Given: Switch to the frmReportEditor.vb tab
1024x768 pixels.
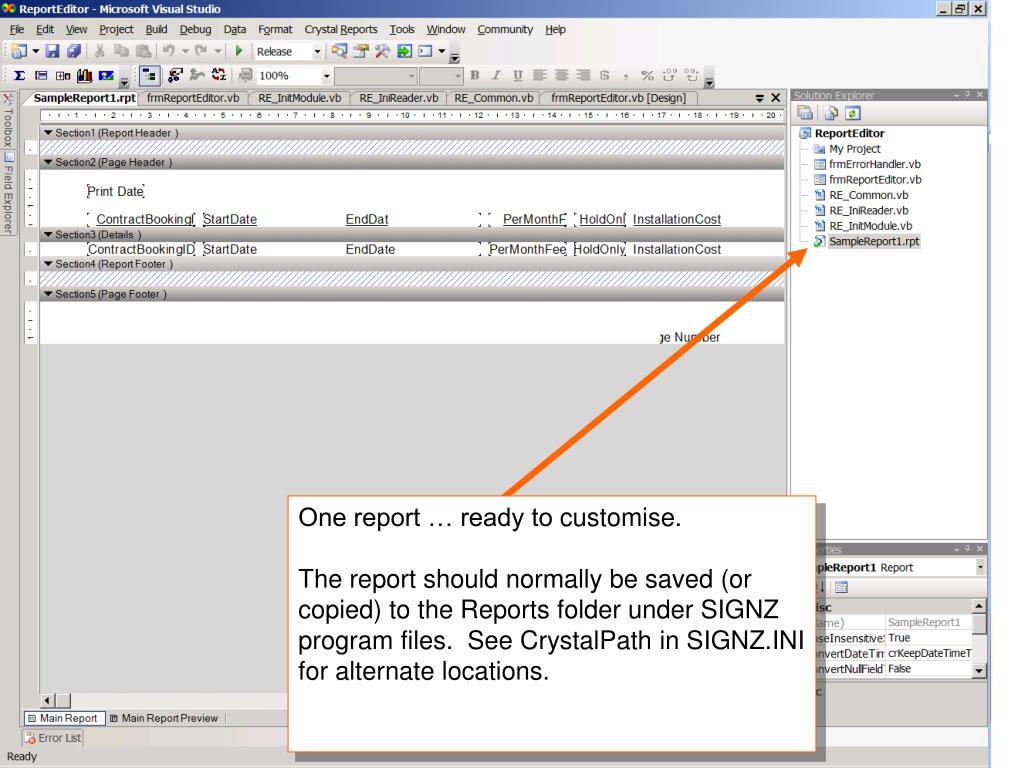Looking at the screenshot, I should pos(193,98).
